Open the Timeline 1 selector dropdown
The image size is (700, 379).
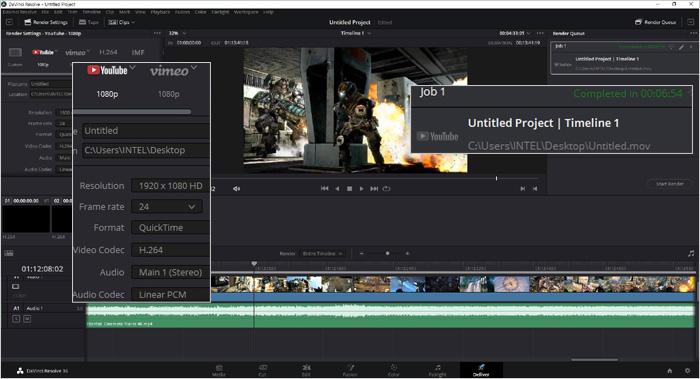point(356,33)
